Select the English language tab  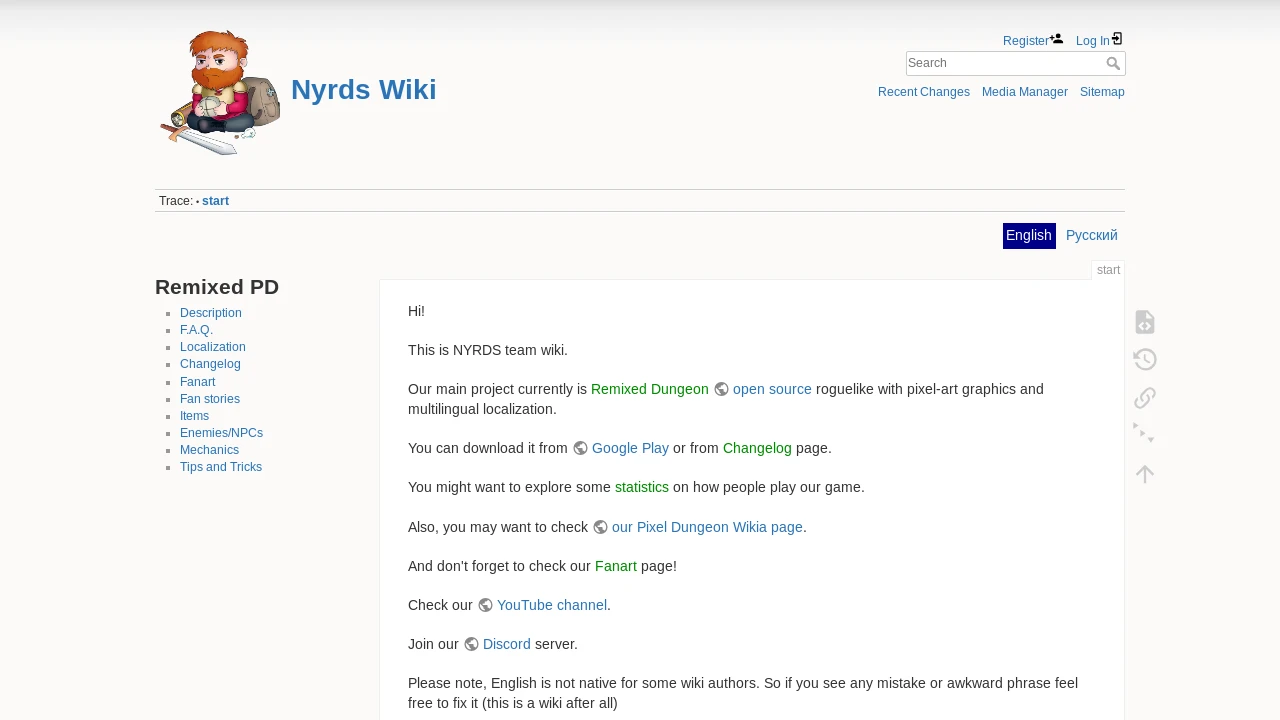1029,235
